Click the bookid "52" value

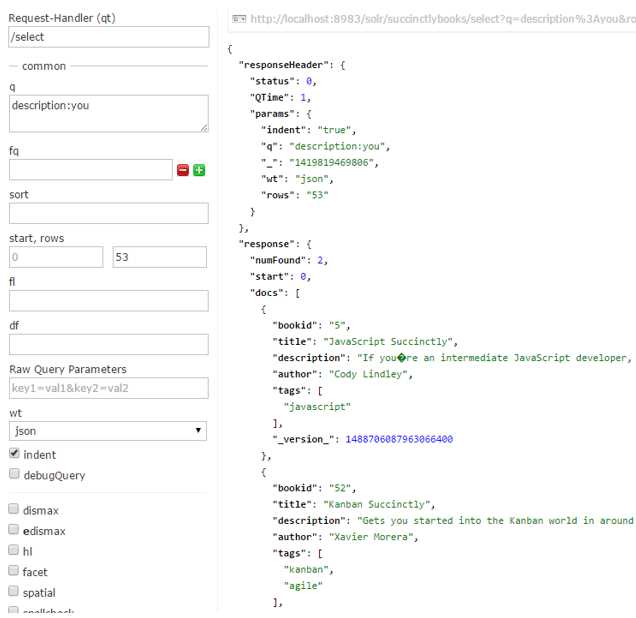340,488
